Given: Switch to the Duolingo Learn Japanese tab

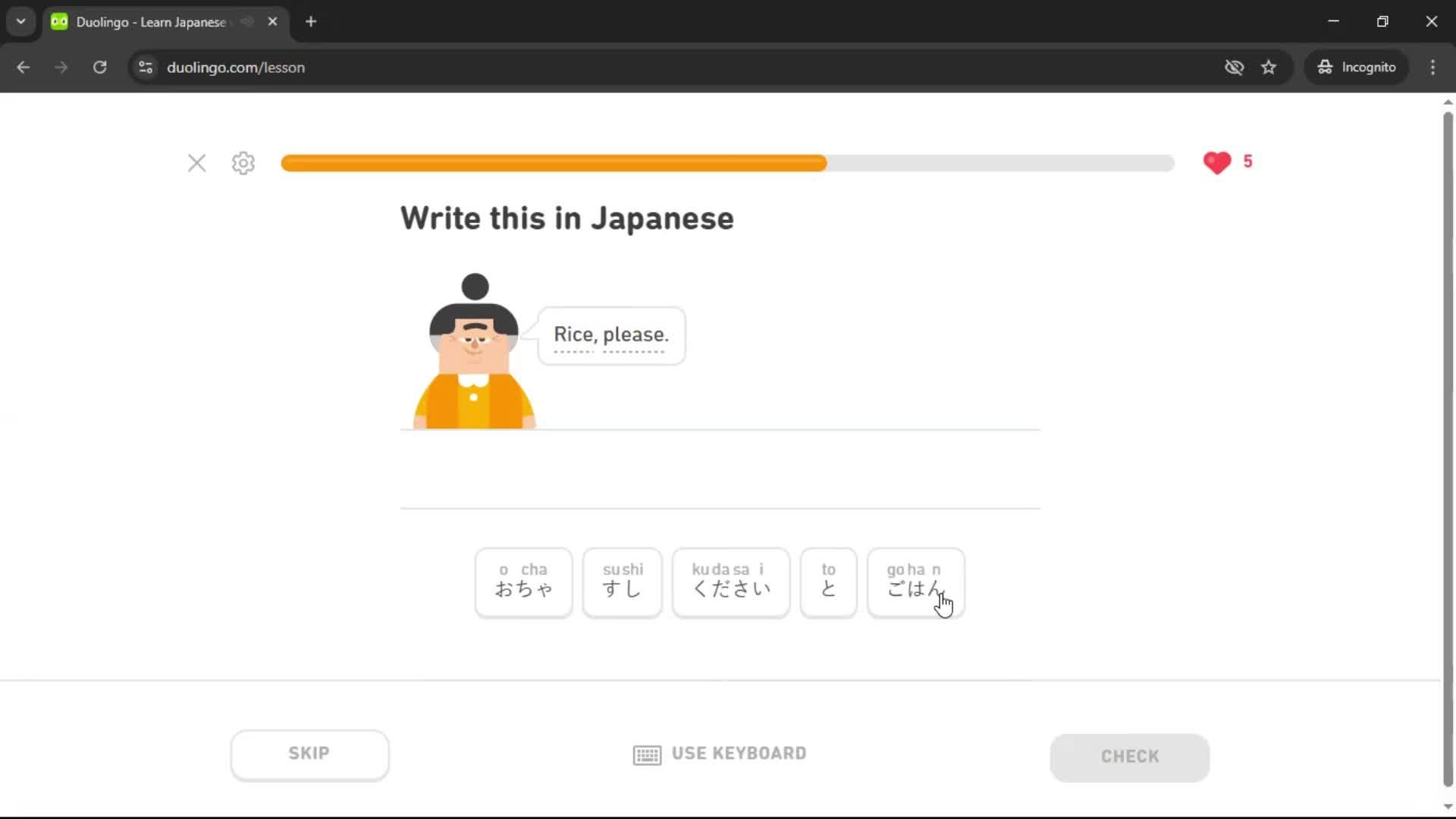Looking at the screenshot, I should [152, 22].
